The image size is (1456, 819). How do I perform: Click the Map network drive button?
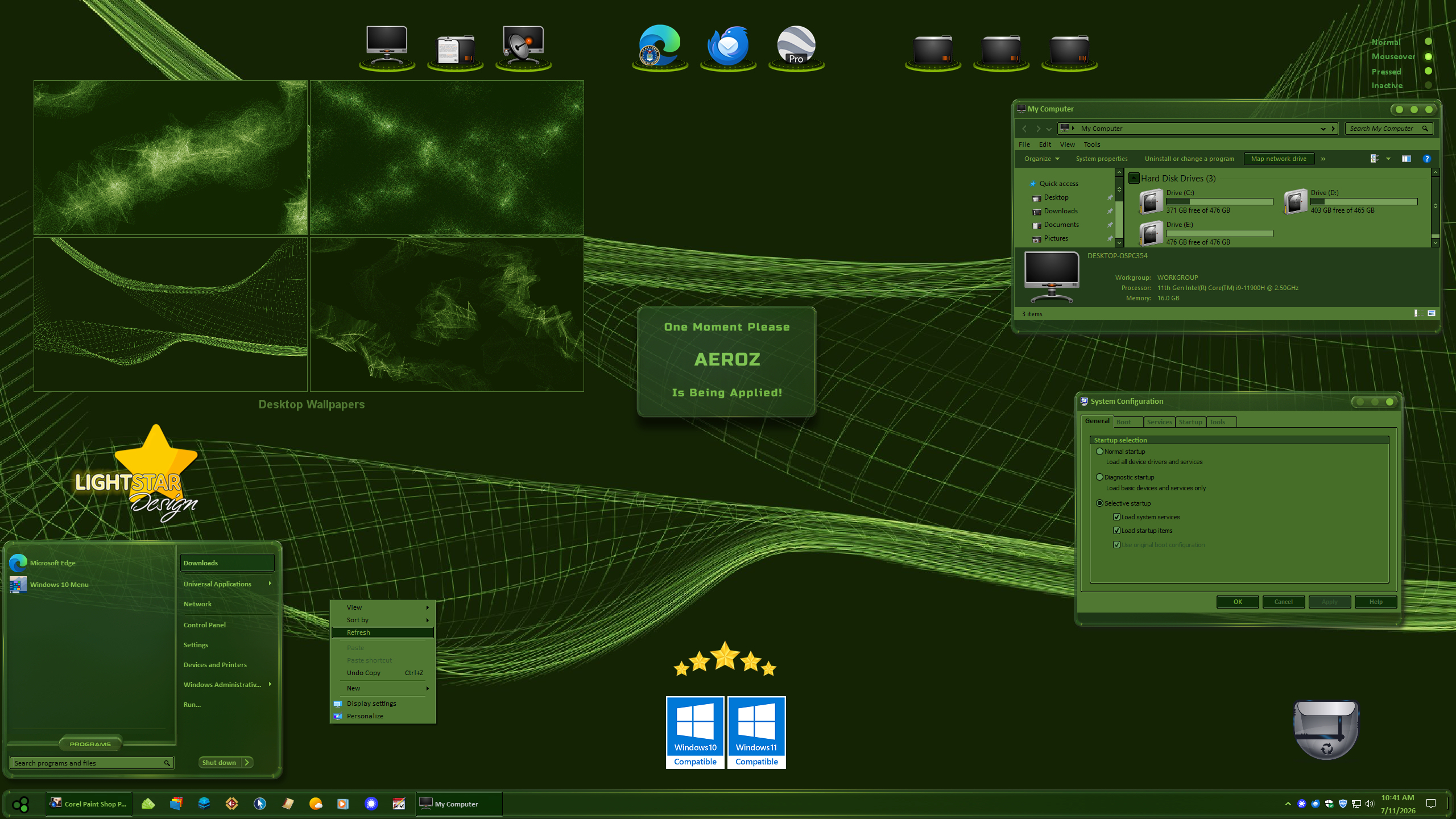coord(1279,159)
